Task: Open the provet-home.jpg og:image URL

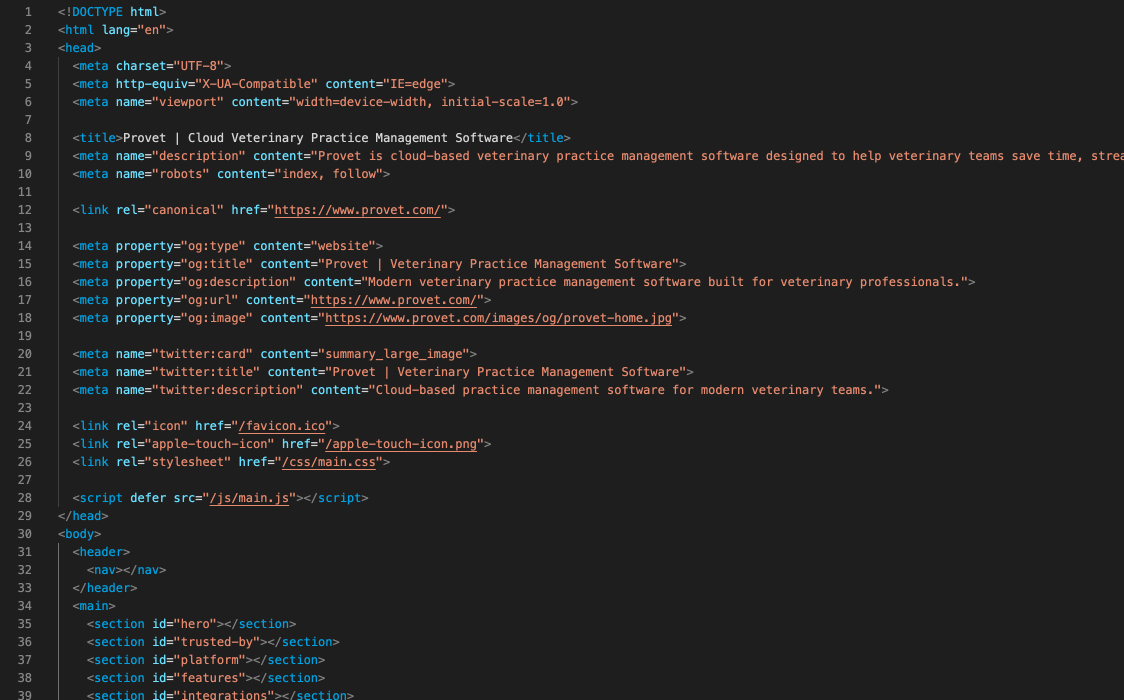Action: [x=498, y=318]
